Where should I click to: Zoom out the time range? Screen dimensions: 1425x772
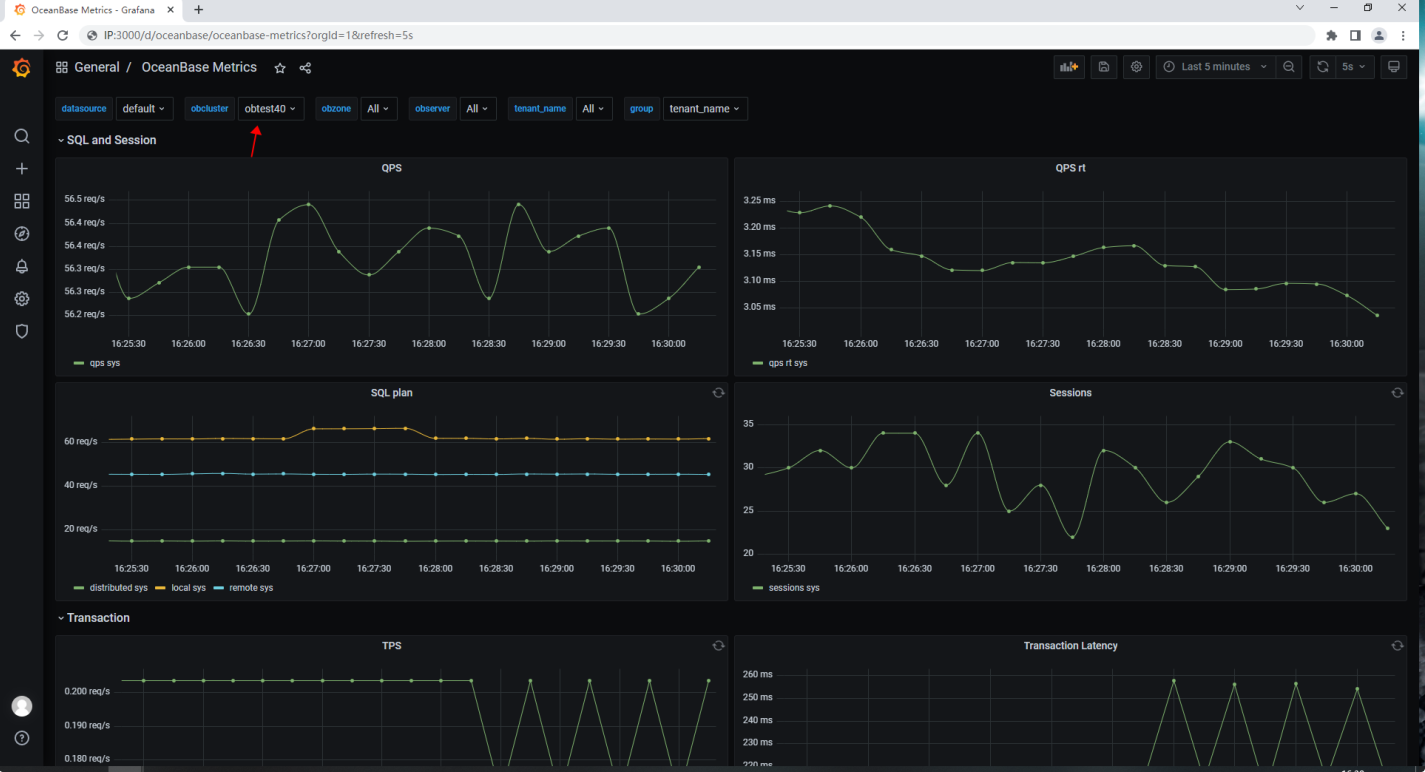point(1289,67)
